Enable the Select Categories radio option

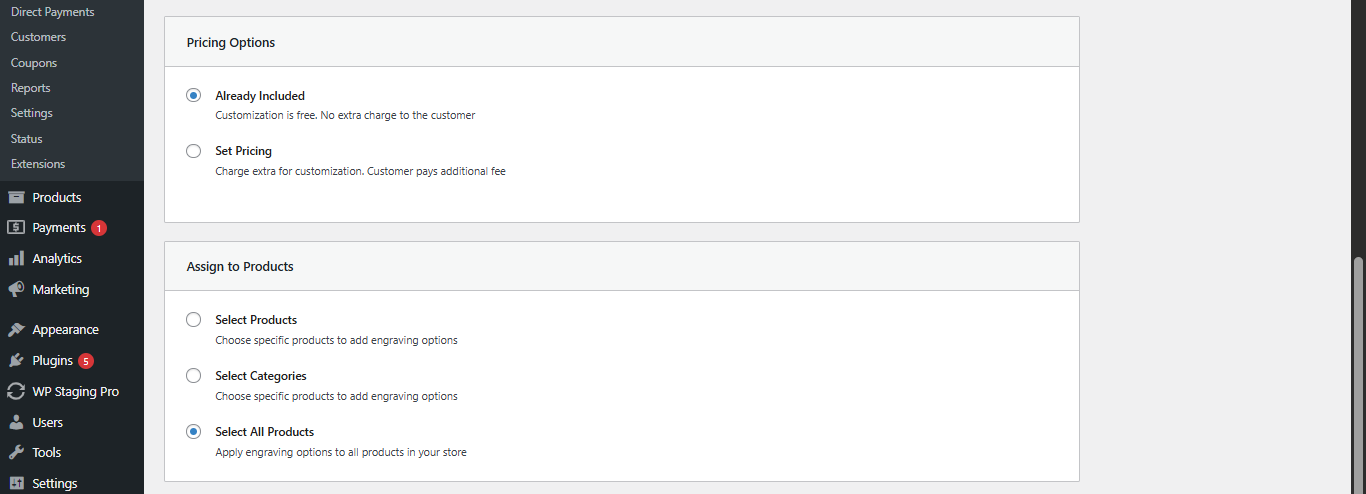[x=194, y=376]
